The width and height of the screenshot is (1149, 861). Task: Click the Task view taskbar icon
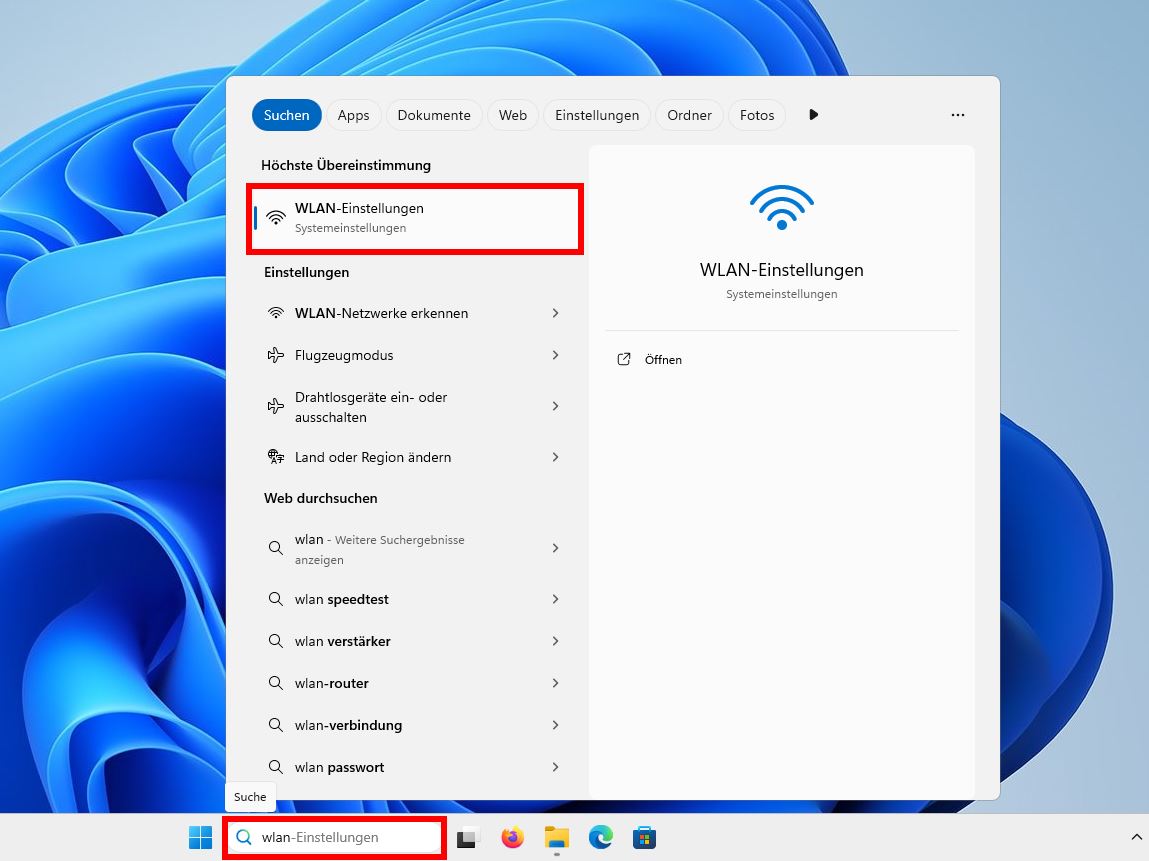coord(468,838)
